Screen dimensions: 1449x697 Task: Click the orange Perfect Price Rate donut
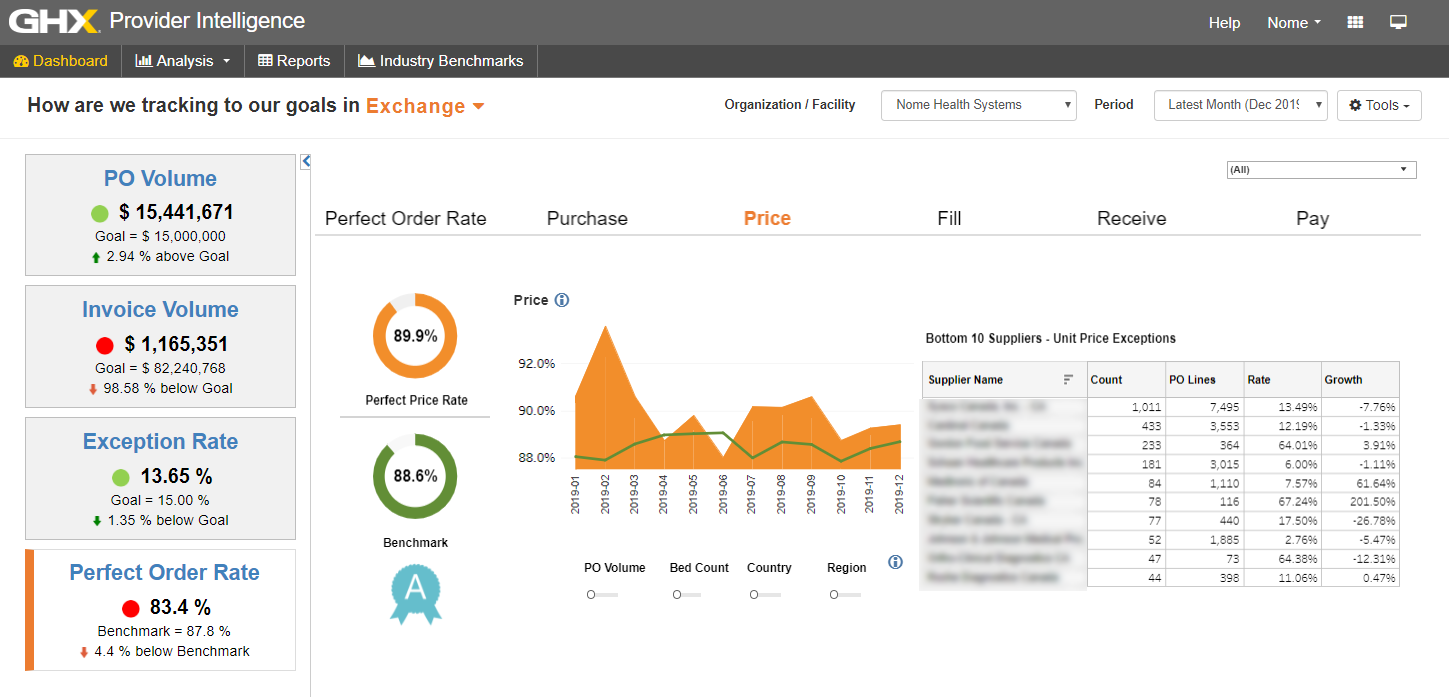415,336
